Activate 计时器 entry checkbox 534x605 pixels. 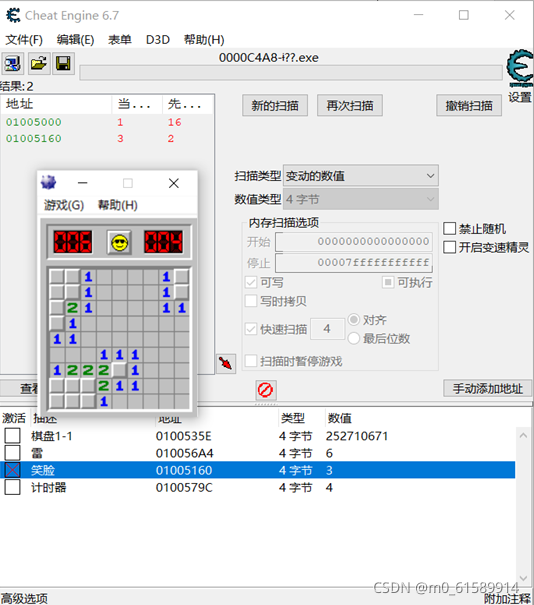(13, 487)
